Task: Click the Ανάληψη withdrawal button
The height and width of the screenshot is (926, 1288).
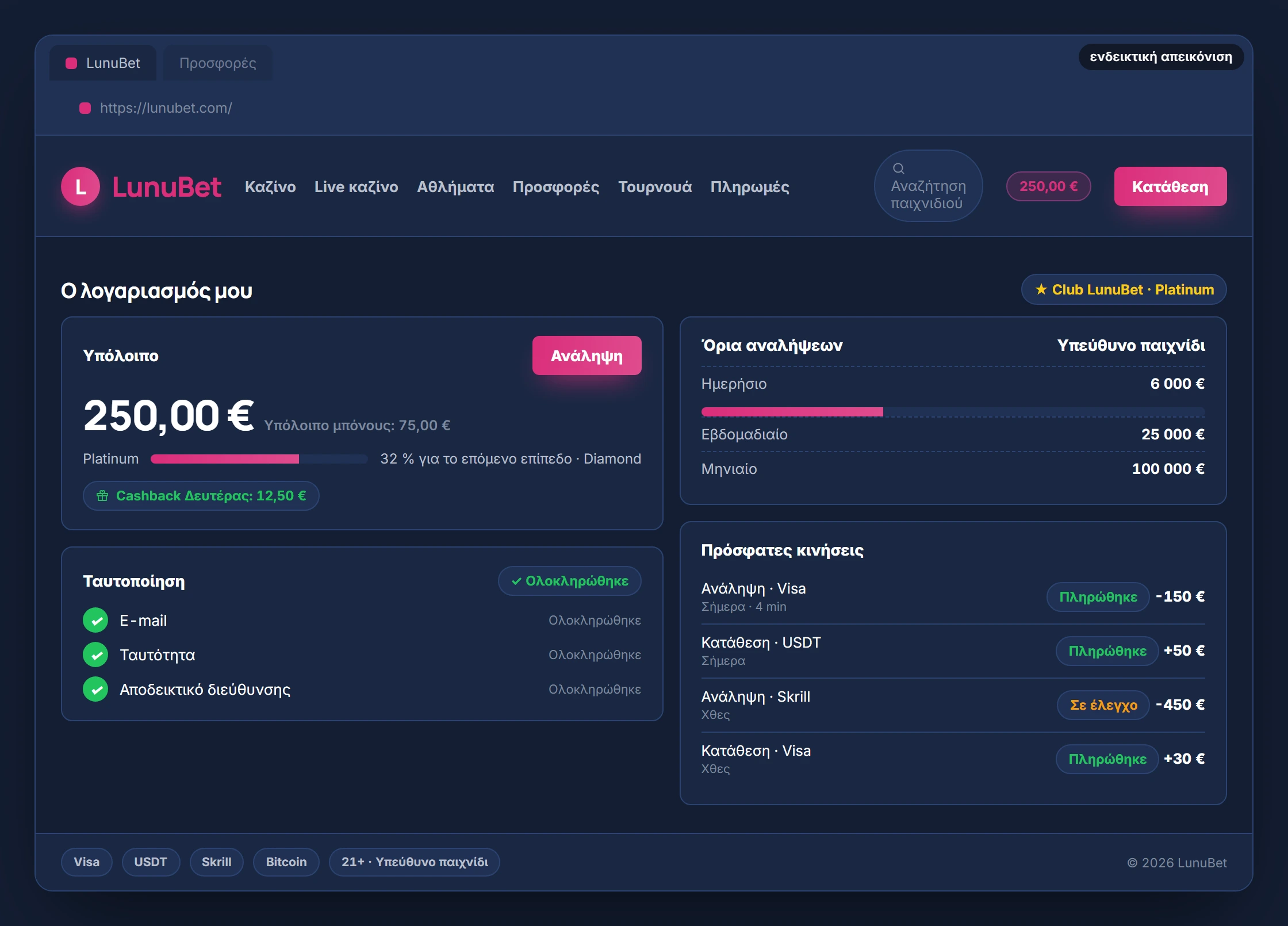Action: [x=586, y=355]
